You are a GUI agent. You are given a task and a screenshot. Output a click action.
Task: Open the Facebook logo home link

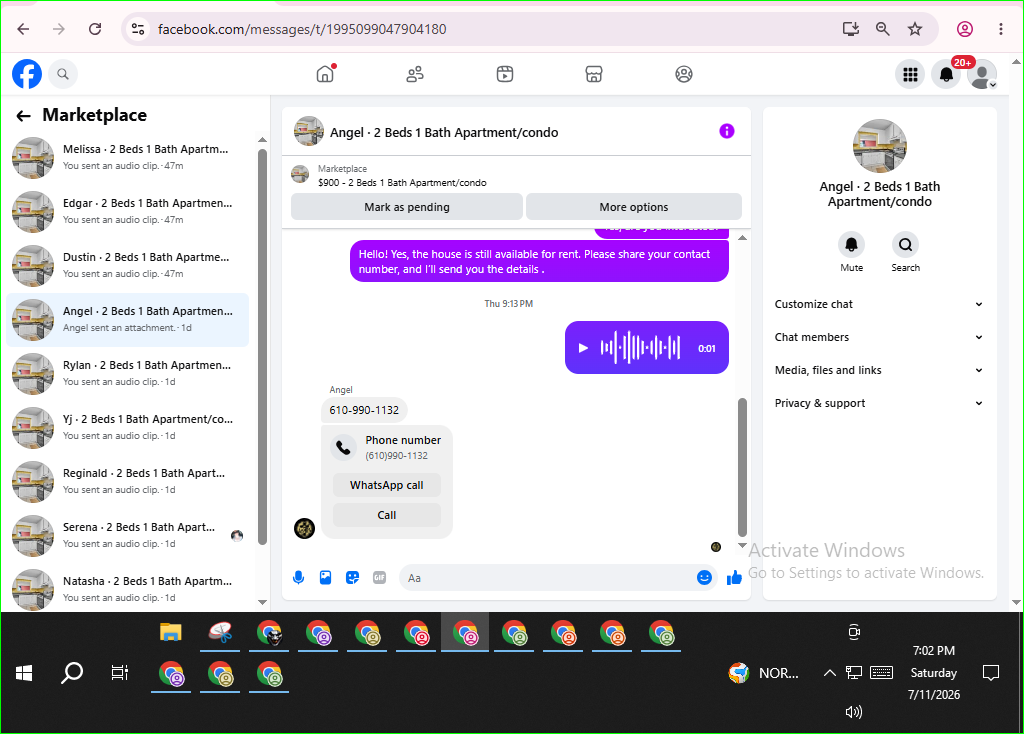coord(27,74)
